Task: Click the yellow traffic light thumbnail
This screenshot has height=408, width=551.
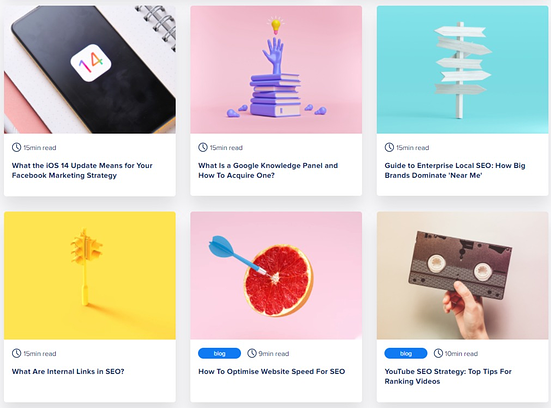Action: (x=90, y=276)
